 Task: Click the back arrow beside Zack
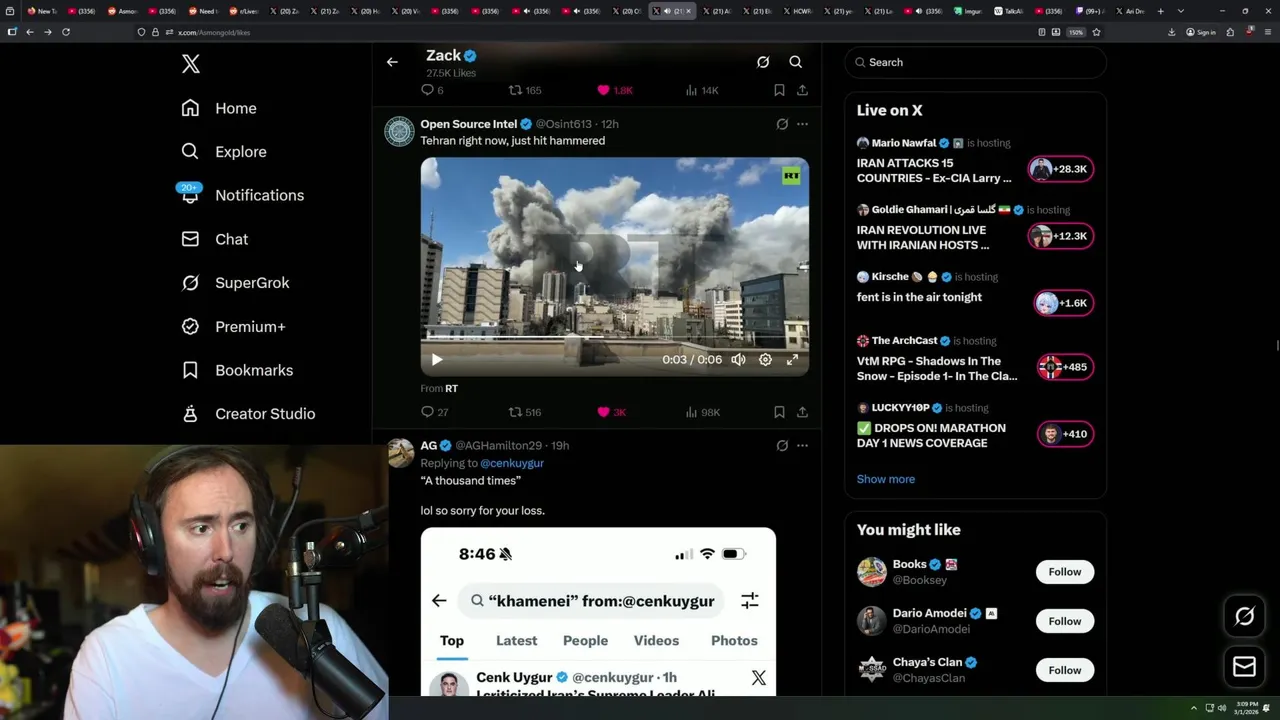392,62
